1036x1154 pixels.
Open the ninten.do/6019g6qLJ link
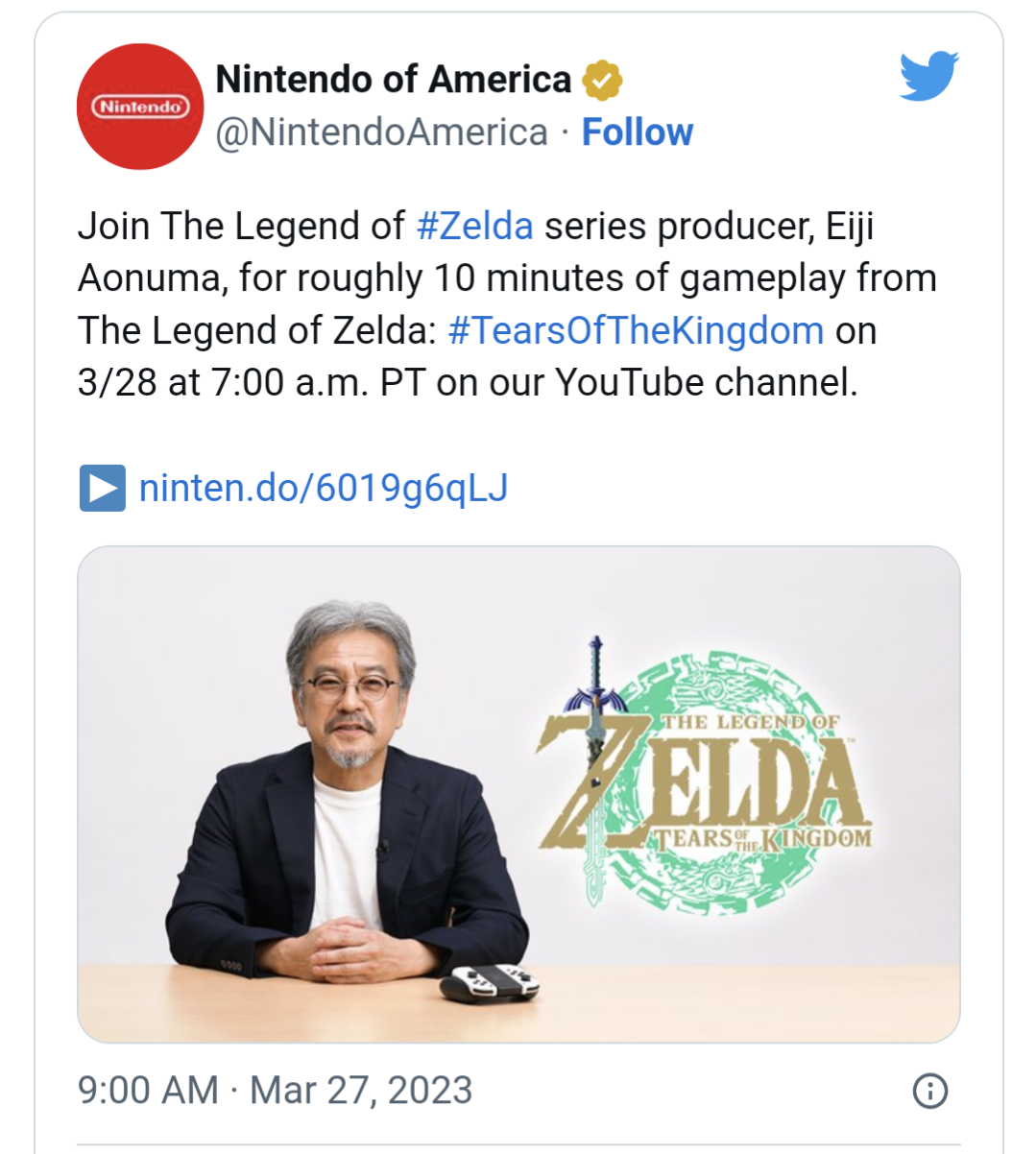324,488
